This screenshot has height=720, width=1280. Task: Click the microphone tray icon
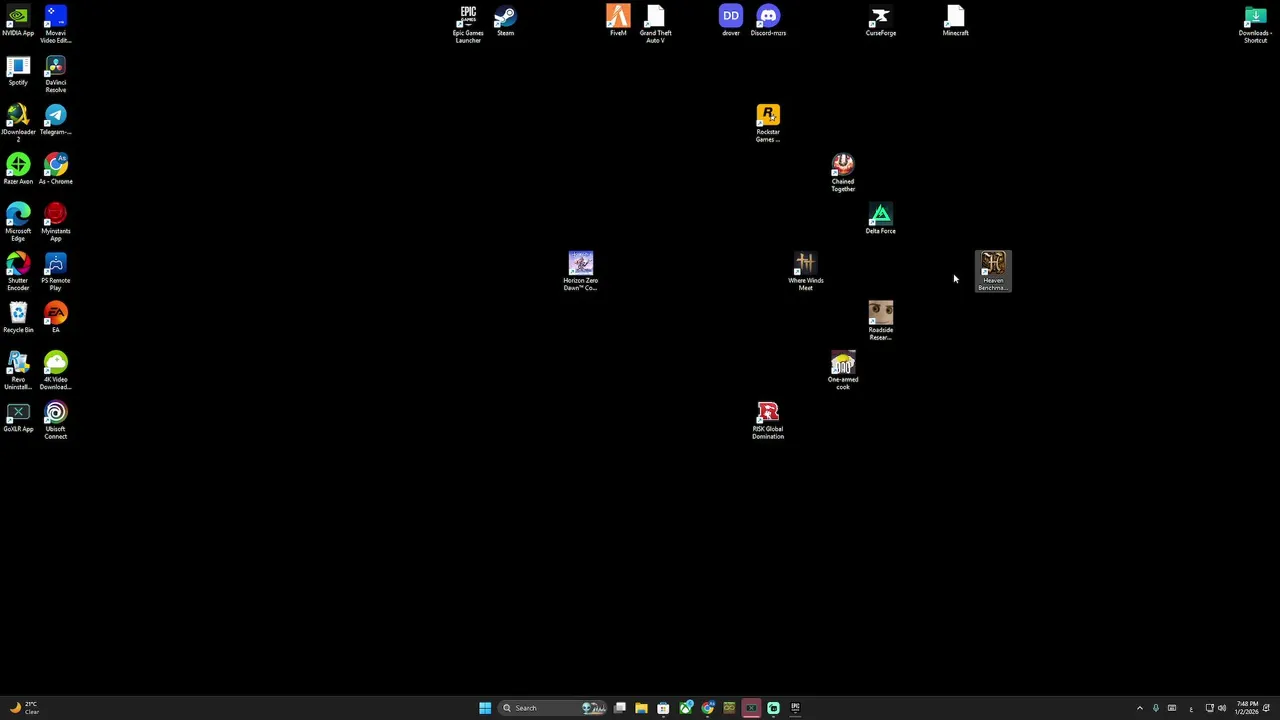(x=1156, y=708)
